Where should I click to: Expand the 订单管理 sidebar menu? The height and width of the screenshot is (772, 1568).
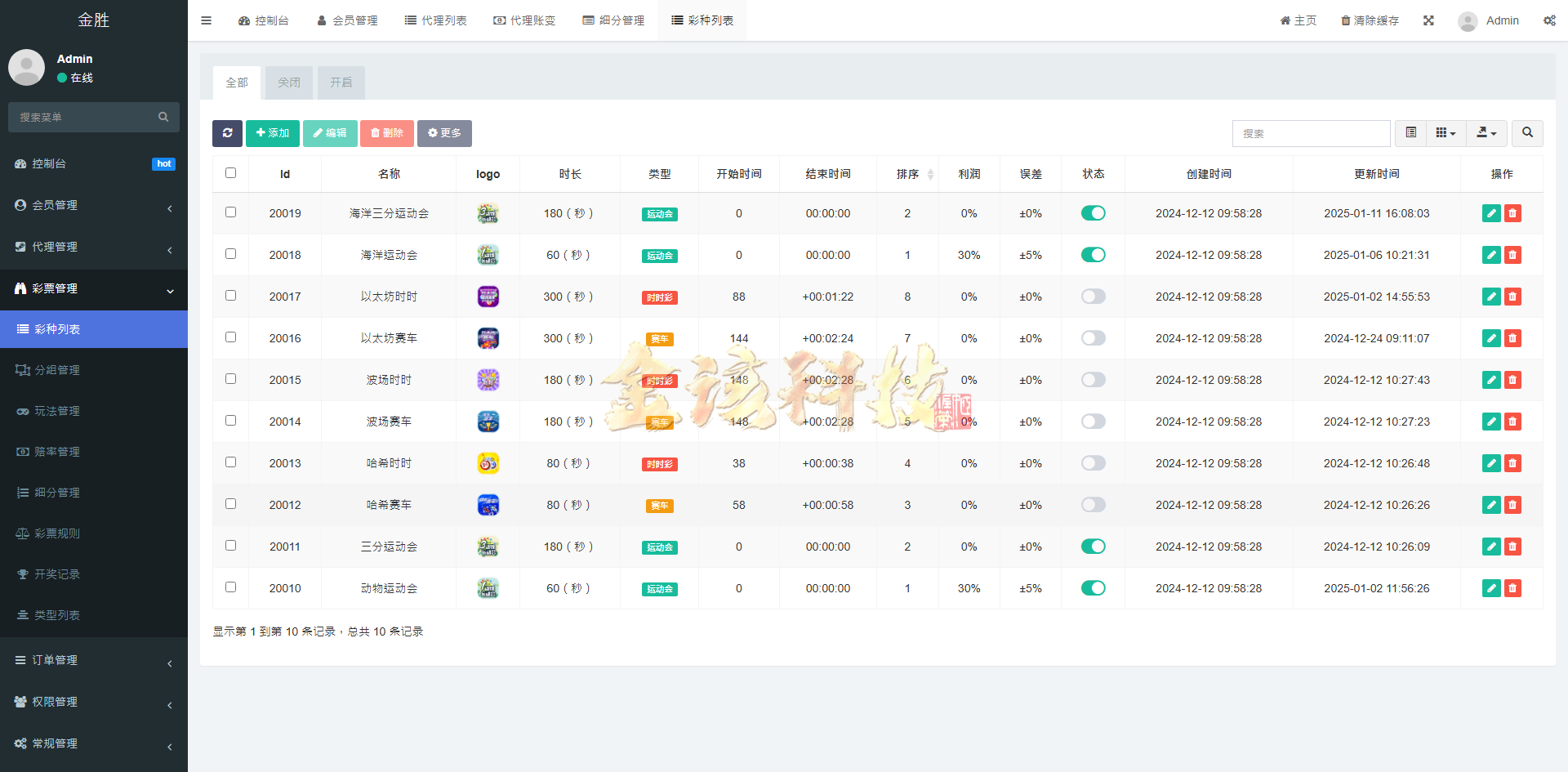click(94, 660)
